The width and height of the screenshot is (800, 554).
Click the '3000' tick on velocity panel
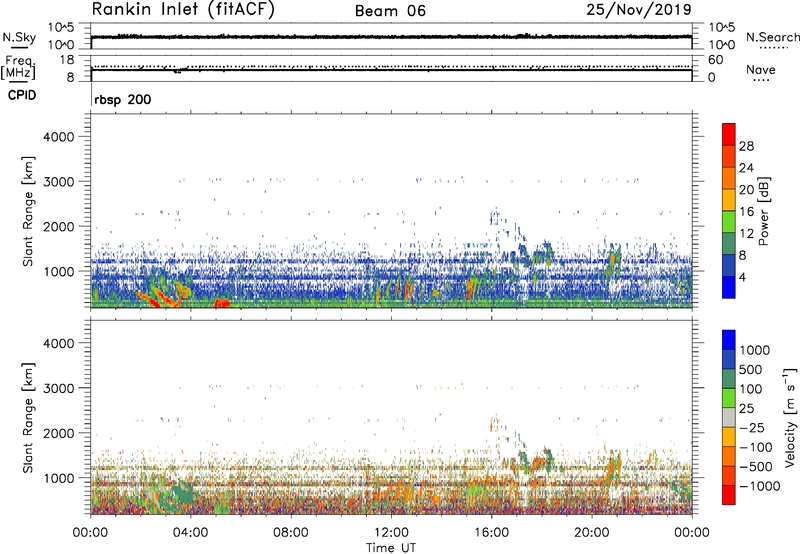59,388
